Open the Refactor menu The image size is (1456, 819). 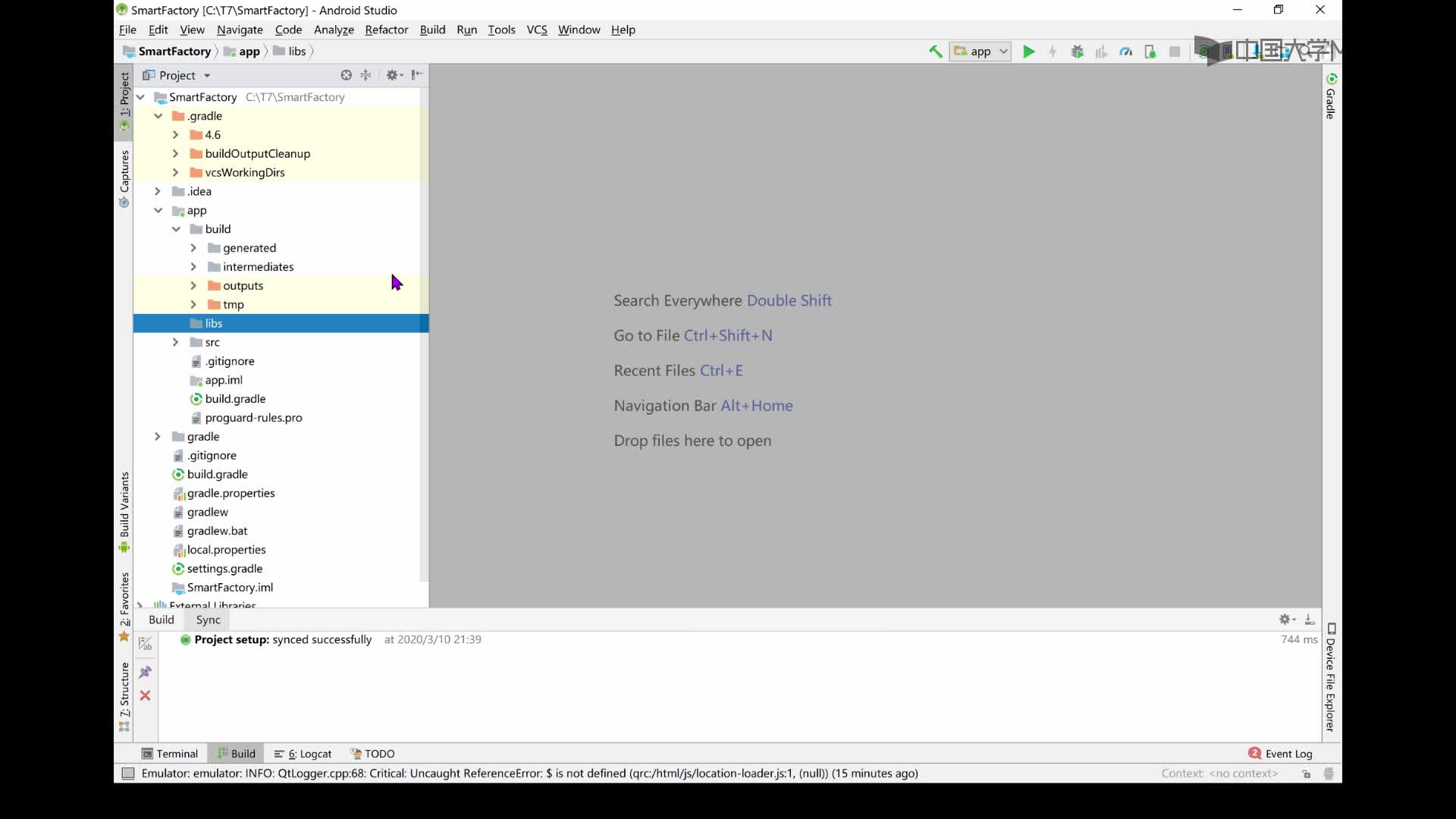386,30
